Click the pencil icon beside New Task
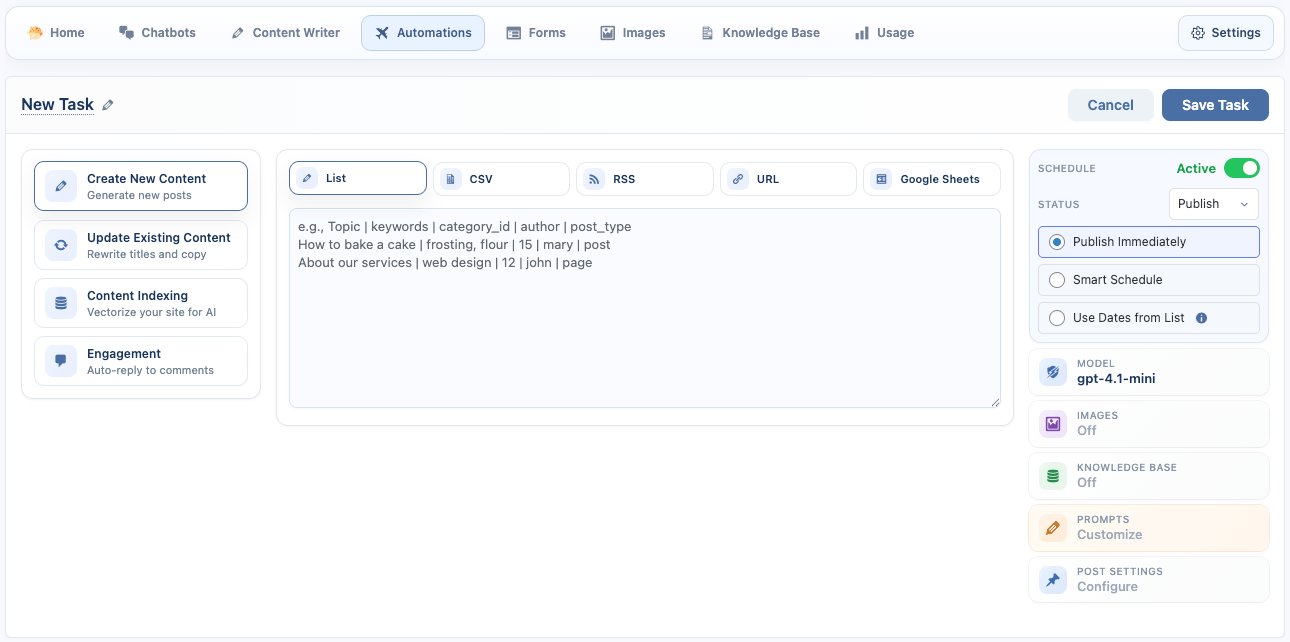 [x=108, y=105]
